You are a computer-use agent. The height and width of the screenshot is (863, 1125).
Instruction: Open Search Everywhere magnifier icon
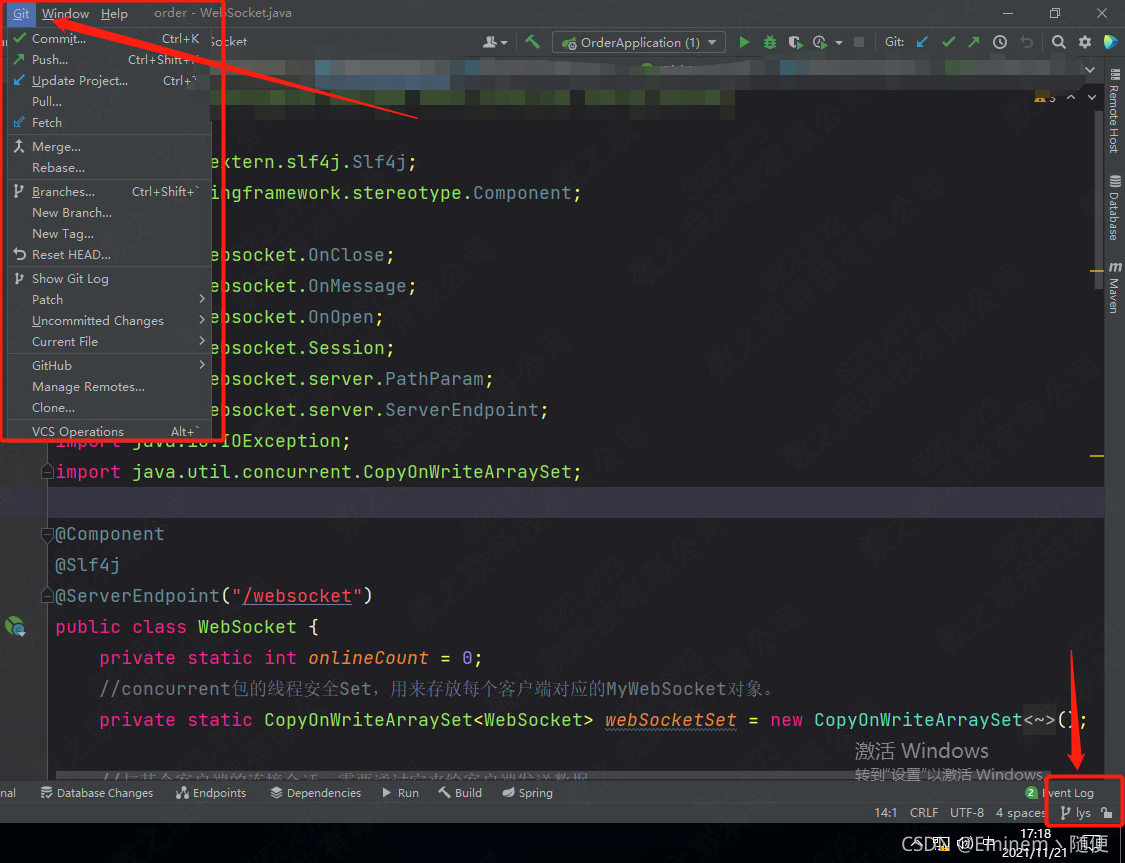coord(1058,42)
